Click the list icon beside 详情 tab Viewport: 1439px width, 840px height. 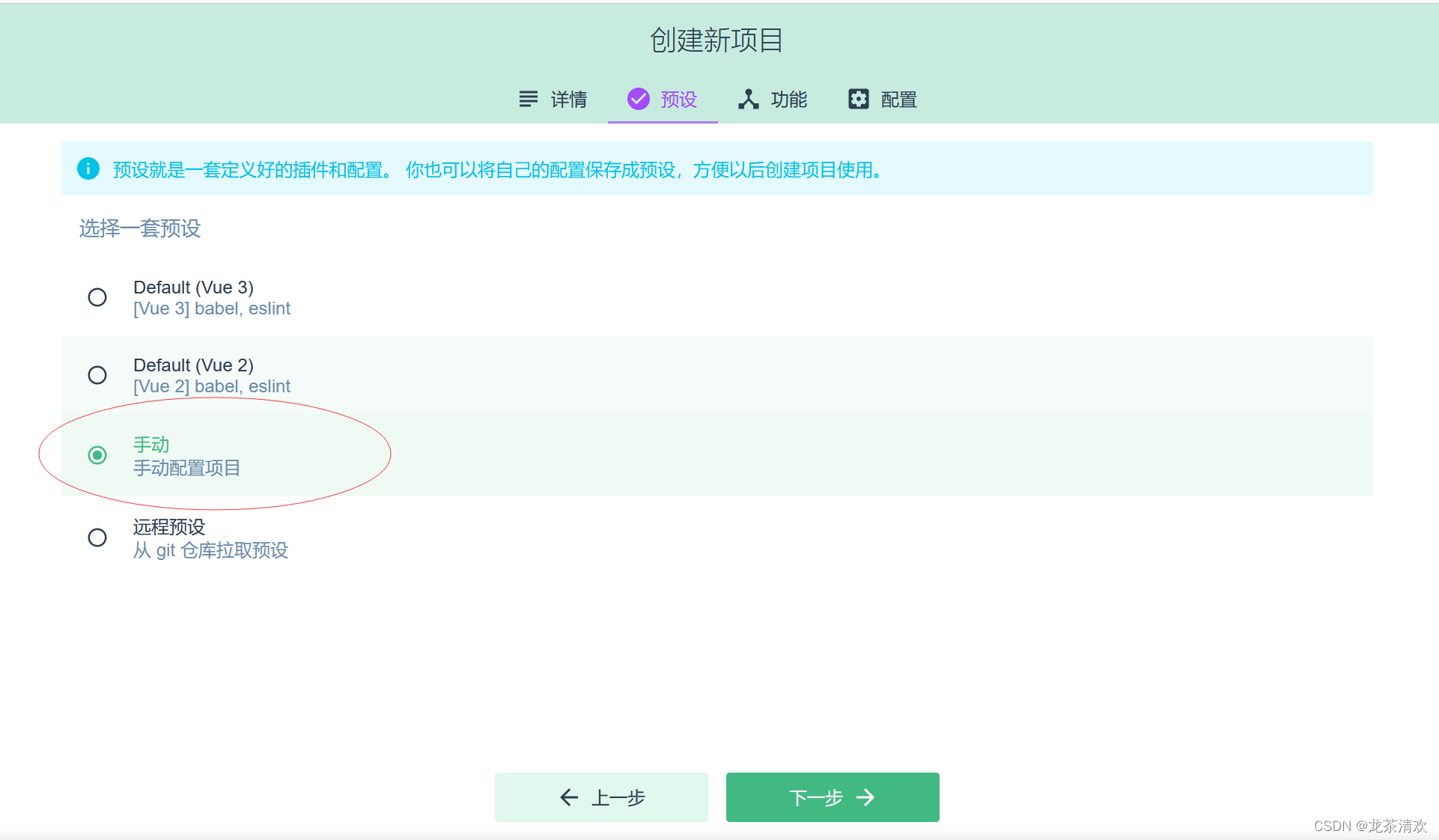[528, 99]
